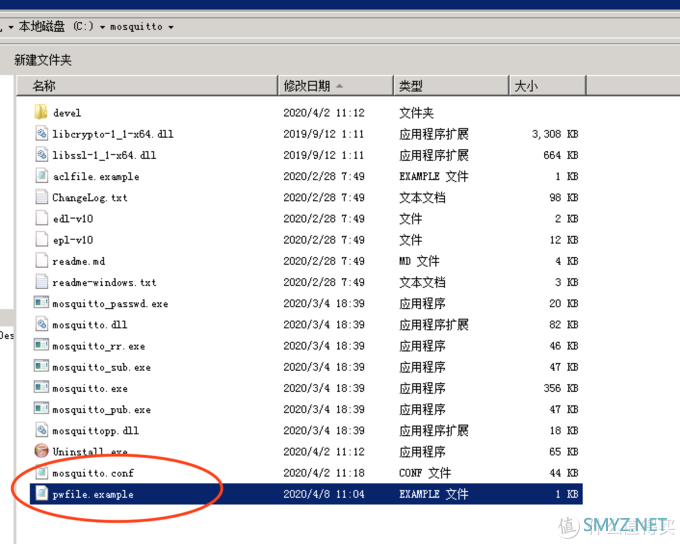Click the epl-v10 blank file icon
This screenshot has height=544, width=680.
pyautogui.click(x=41, y=239)
